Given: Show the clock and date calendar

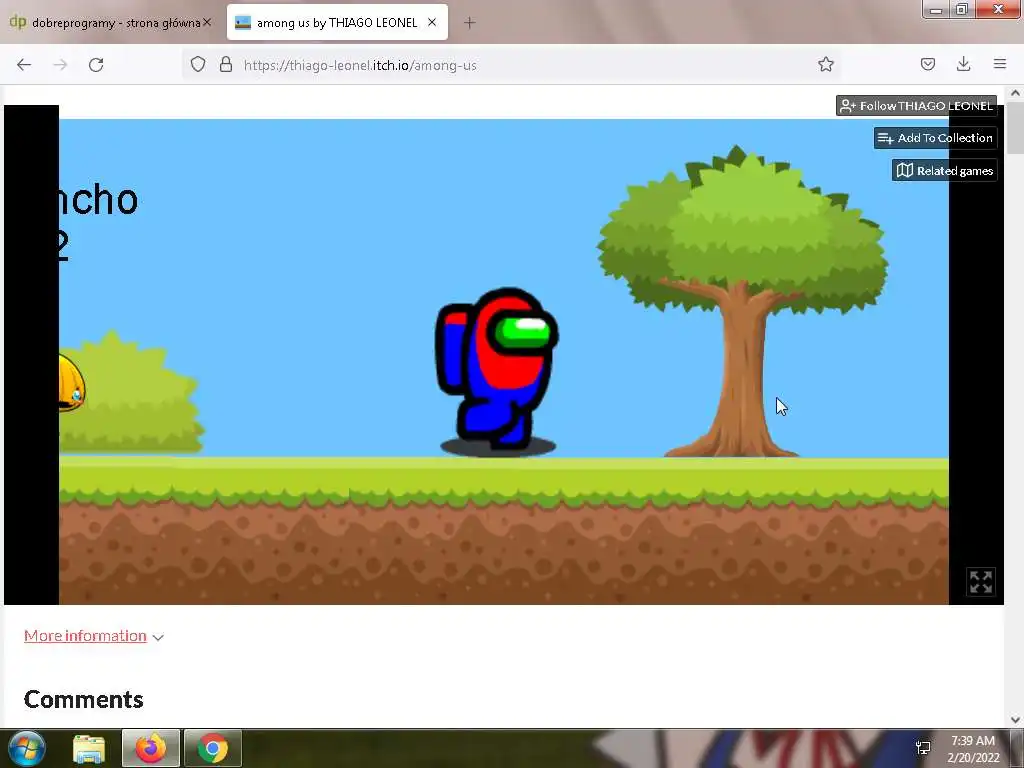Looking at the screenshot, I should (973, 749).
